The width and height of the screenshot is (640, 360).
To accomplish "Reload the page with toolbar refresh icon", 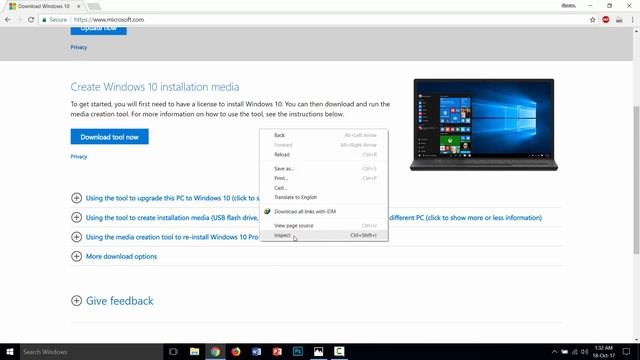I will tap(31, 20).
